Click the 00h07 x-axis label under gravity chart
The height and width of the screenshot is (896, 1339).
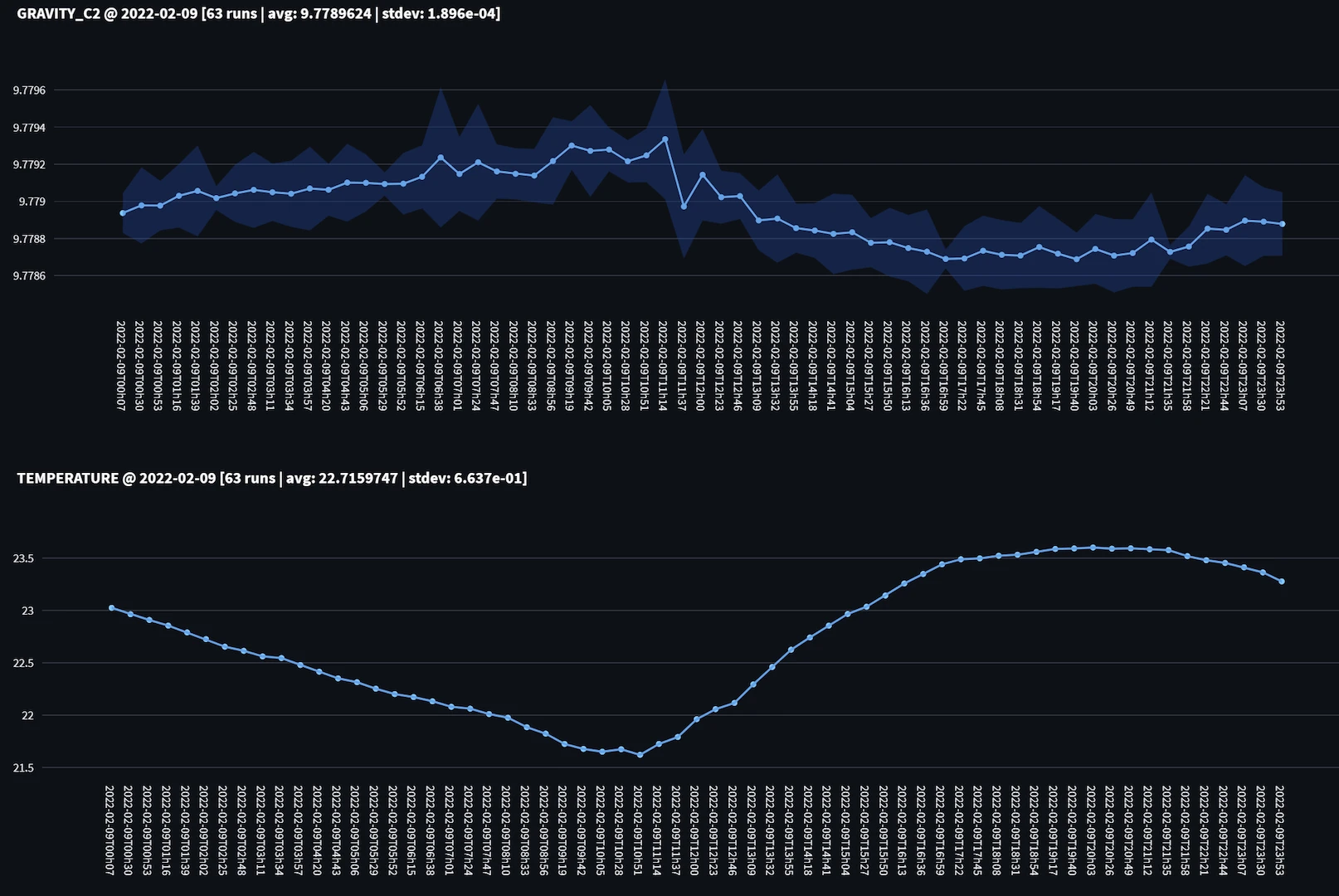point(120,366)
